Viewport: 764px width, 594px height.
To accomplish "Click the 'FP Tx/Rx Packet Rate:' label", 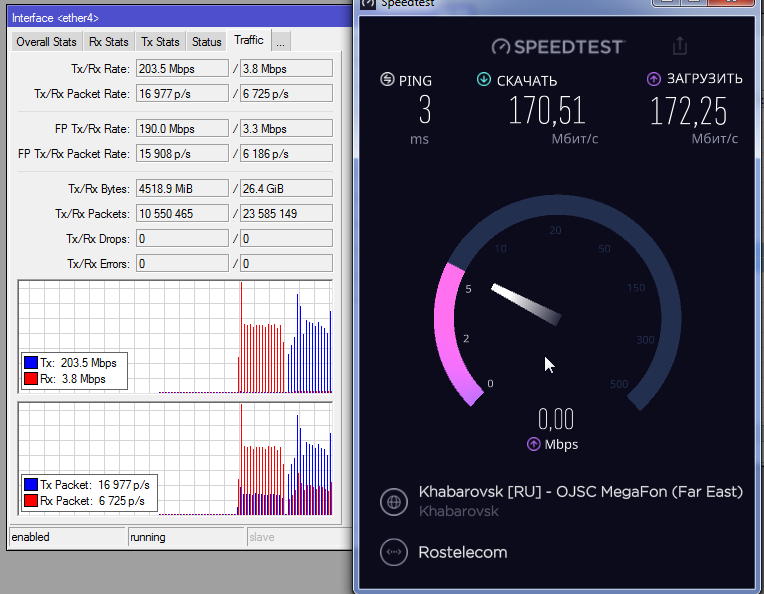I will pos(74,153).
